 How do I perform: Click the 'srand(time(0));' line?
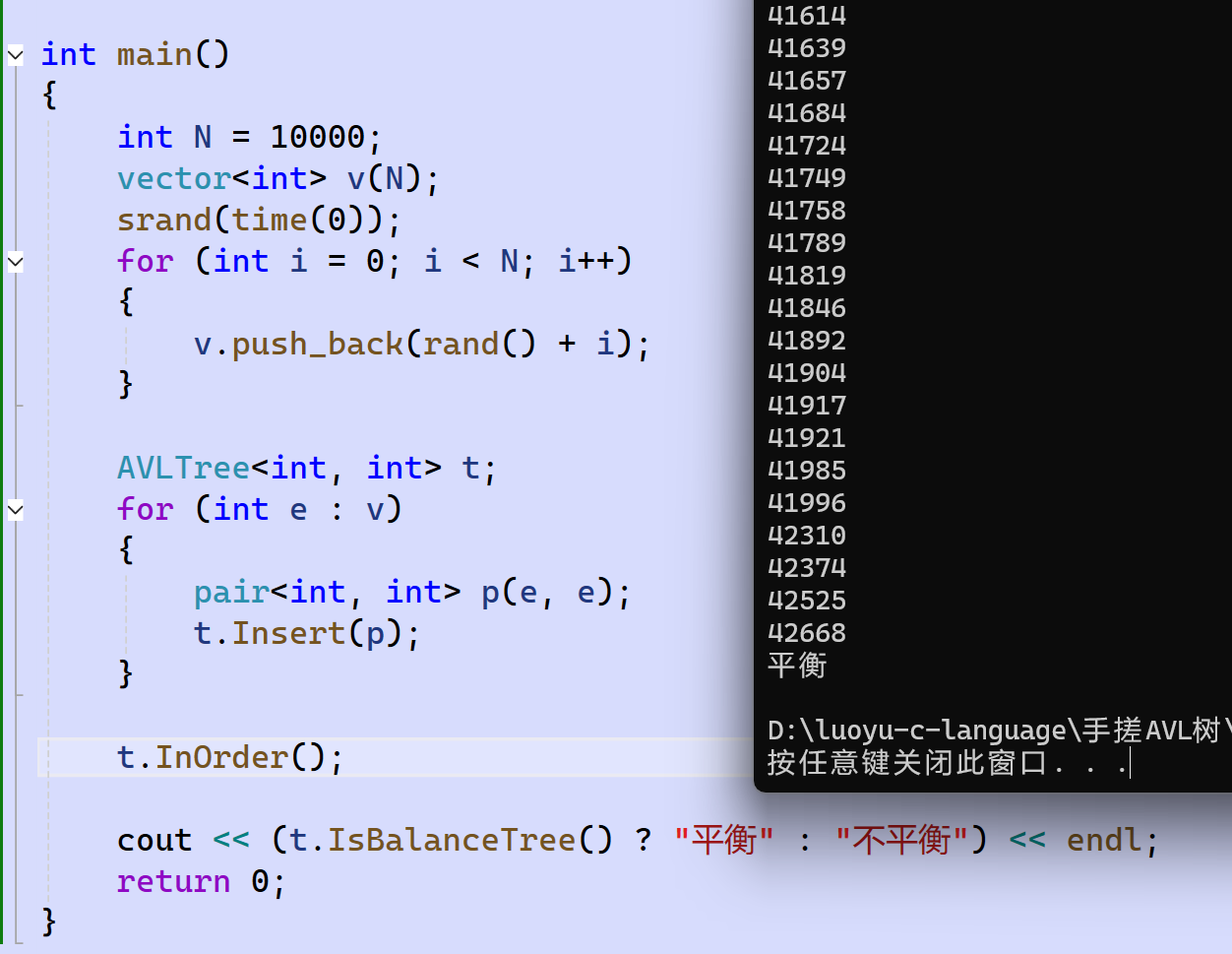[x=259, y=220]
